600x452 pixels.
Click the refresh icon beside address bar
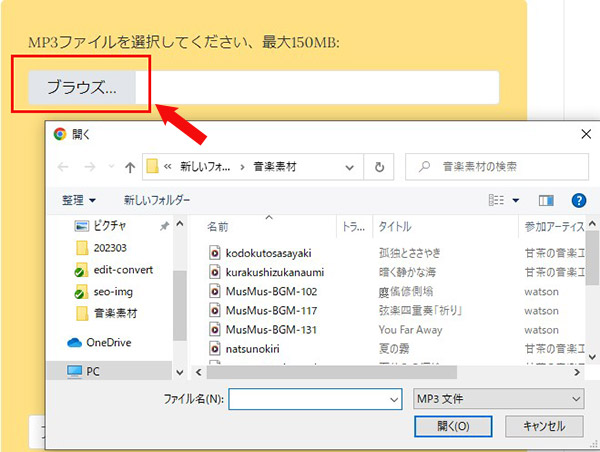pos(379,166)
